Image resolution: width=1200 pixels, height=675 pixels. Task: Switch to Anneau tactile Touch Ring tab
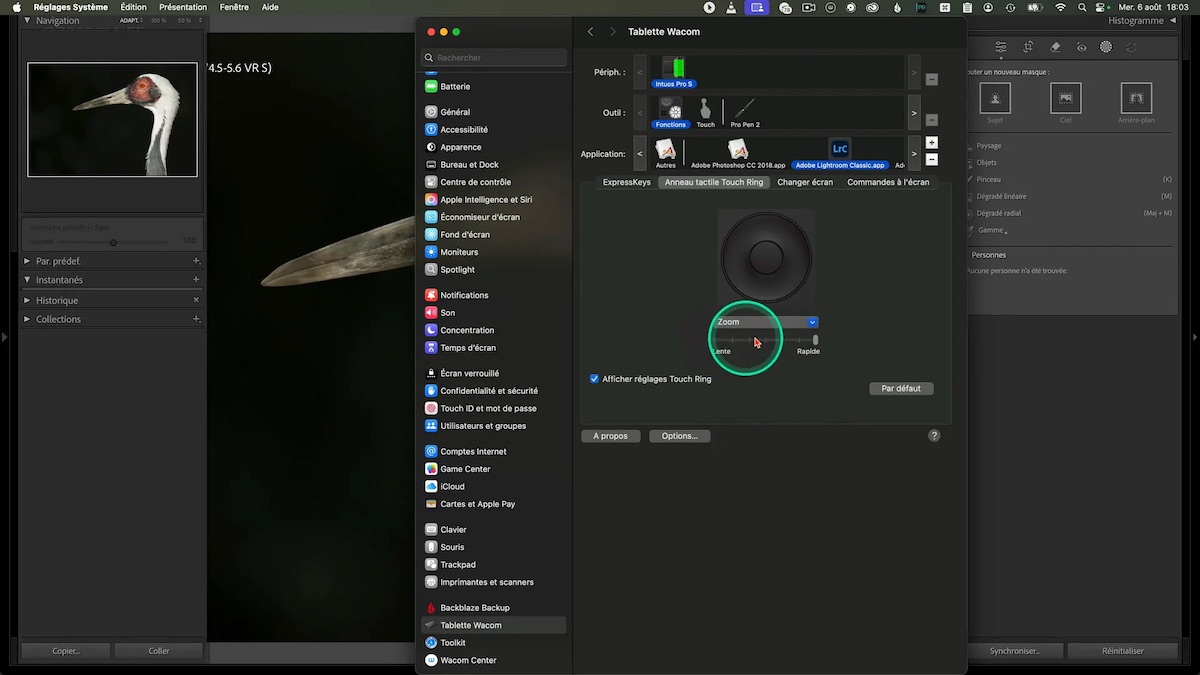click(714, 182)
